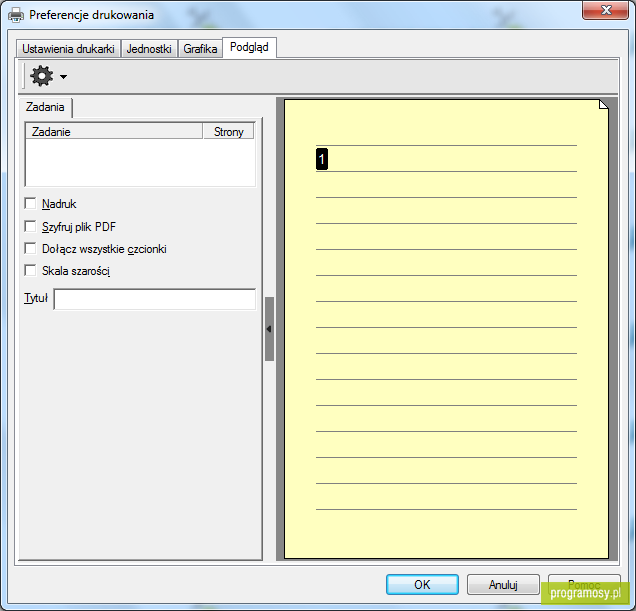
Task: Click the Anuluj button
Action: coord(503,585)
